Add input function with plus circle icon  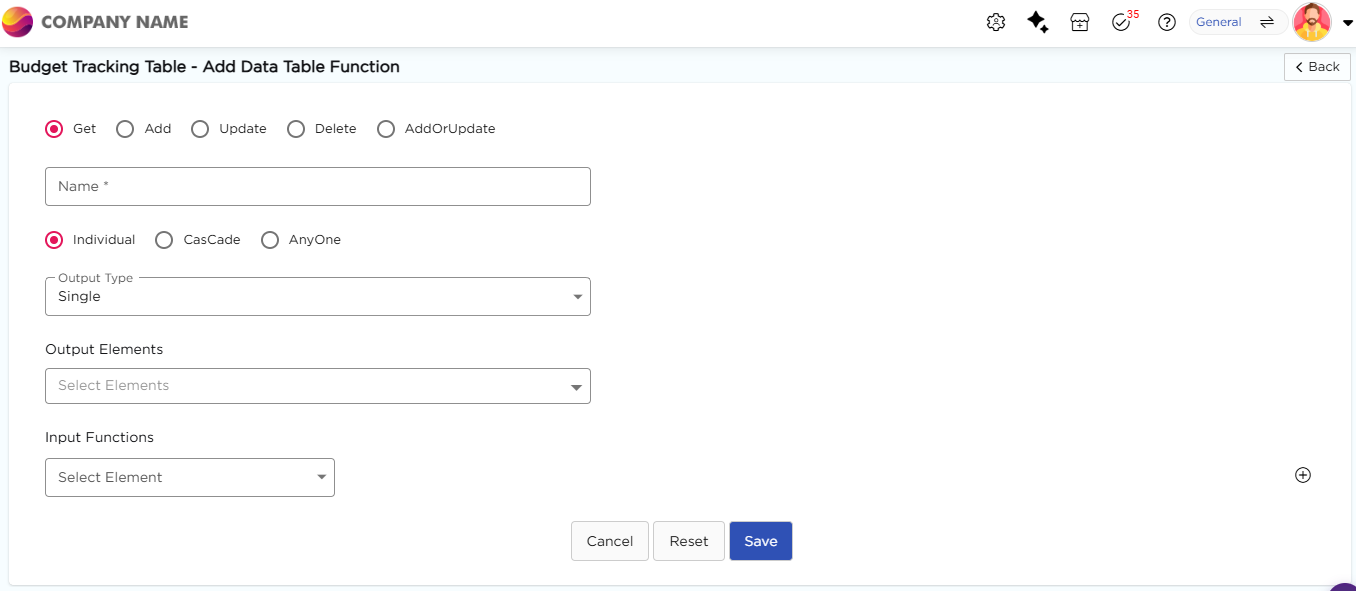click(1302, 475)
